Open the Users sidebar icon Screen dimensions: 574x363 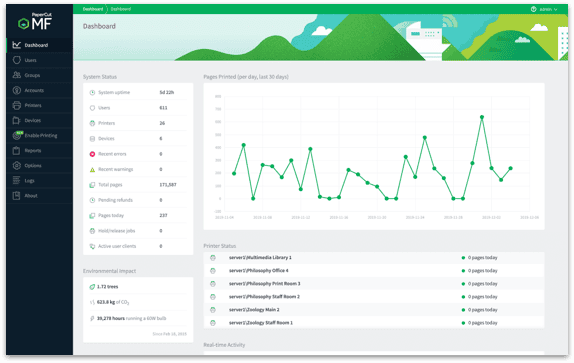coord(16,60)
